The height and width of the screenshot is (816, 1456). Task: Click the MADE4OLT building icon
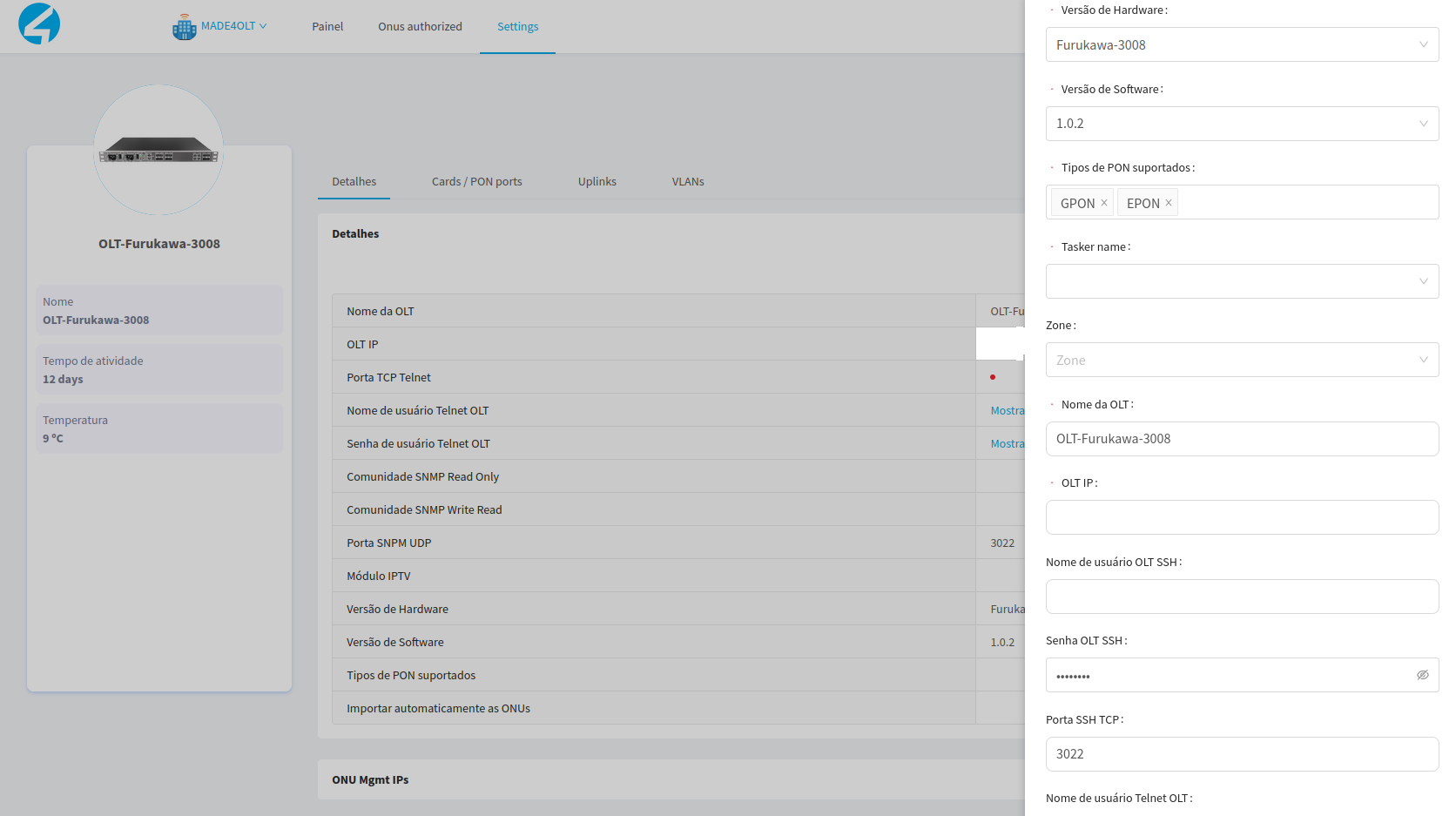184,27
